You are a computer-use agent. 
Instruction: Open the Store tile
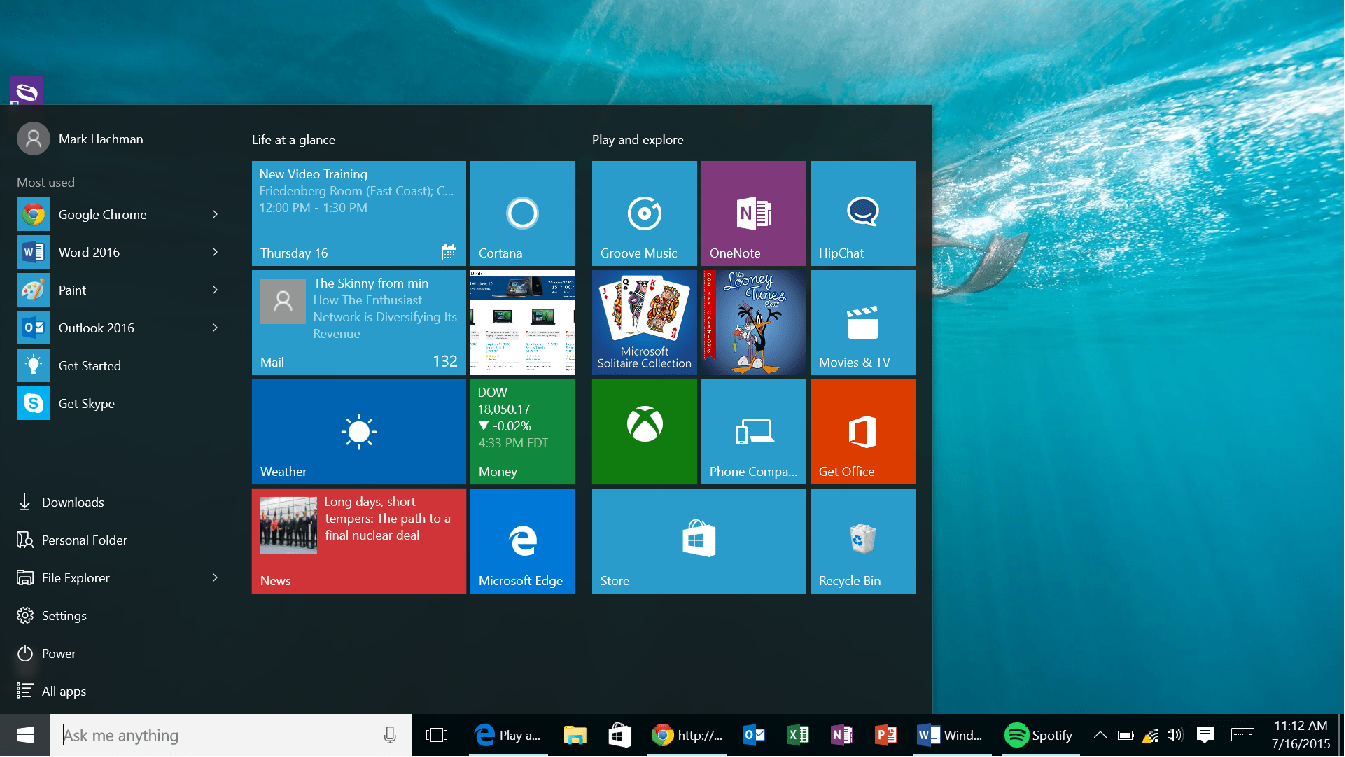point(697,541)
